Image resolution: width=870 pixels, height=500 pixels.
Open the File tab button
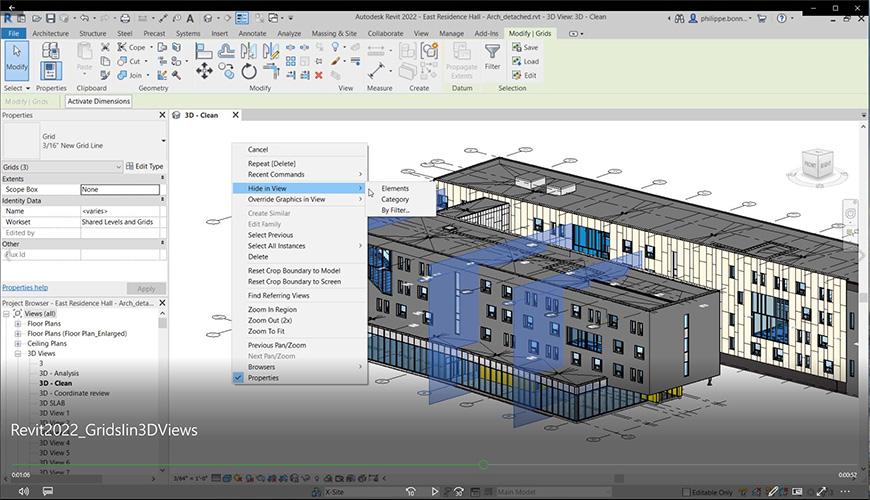13,33
